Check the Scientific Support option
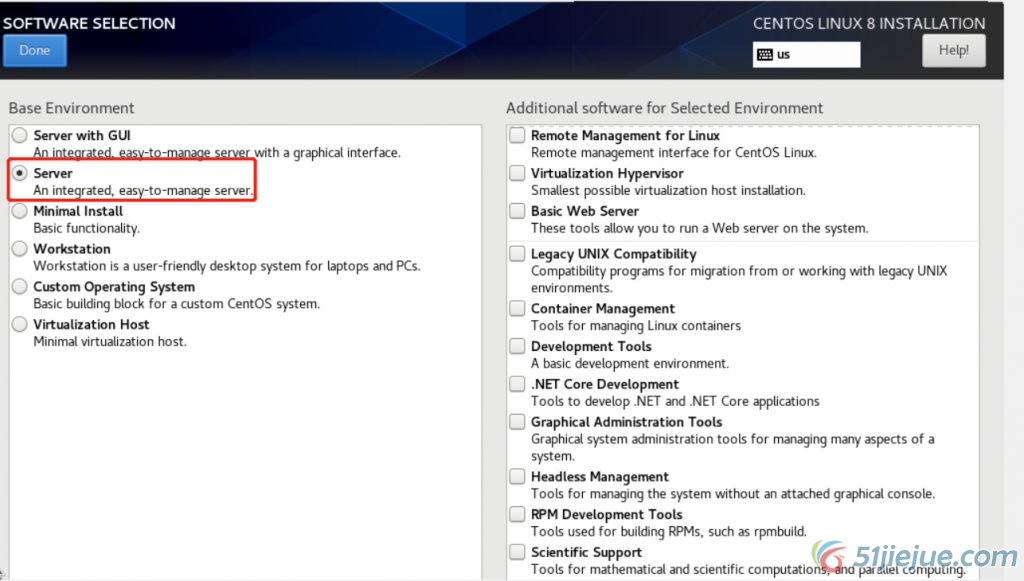This screenshot has height=581, width=1024. (517, 552)
